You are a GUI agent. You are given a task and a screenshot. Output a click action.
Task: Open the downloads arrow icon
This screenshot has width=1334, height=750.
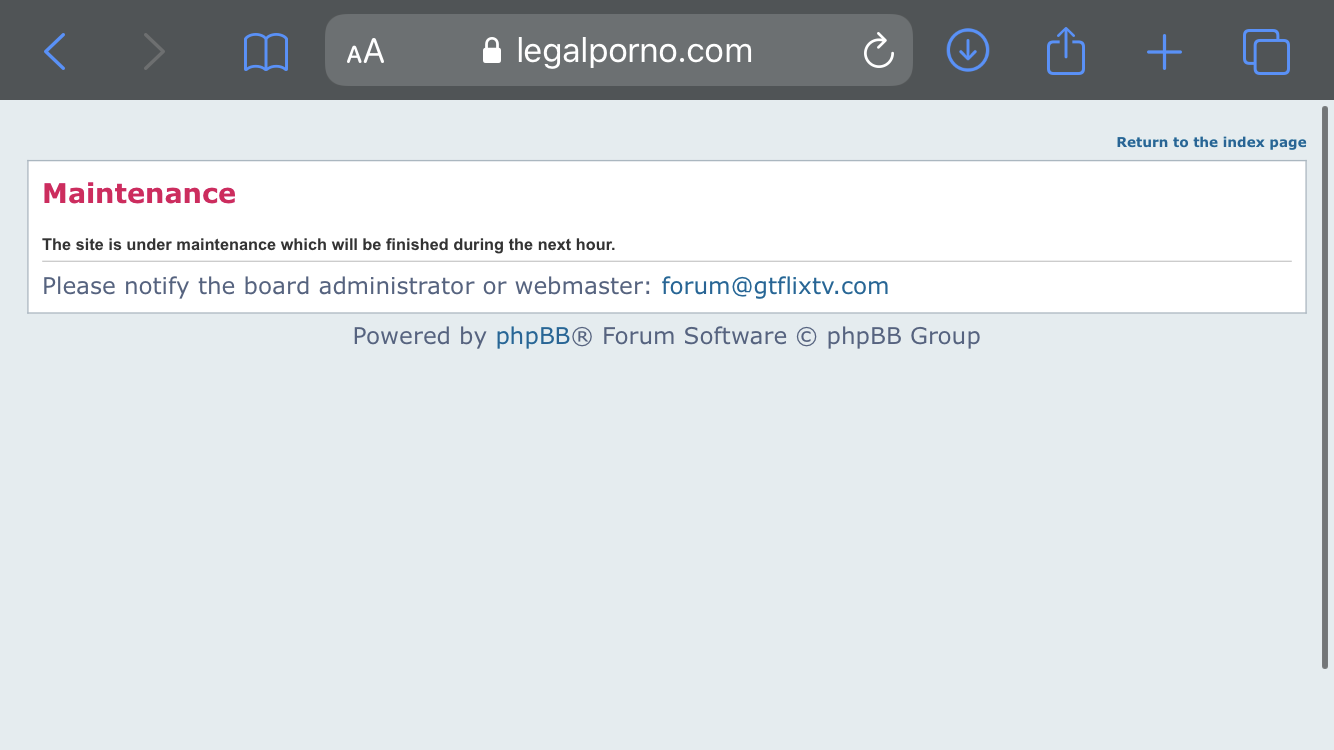pos(967,51)
